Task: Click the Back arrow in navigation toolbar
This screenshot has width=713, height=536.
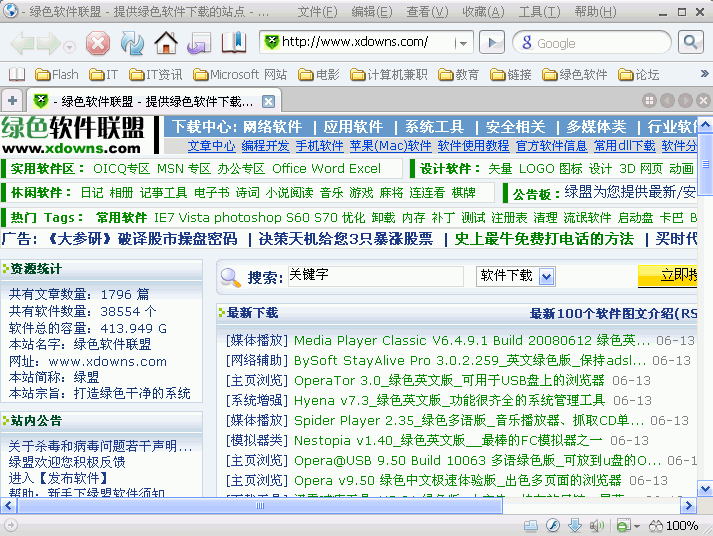Action: (22, 44)
